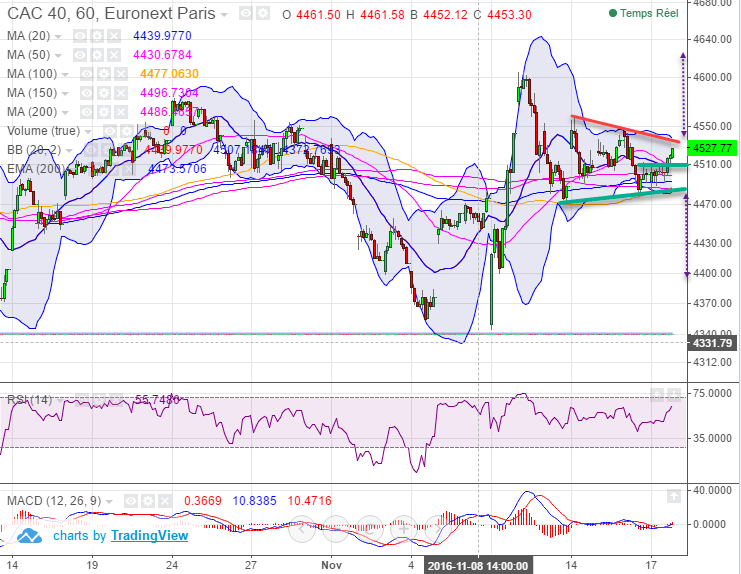741x574 pixels.
Task: Click the Temps Réel status label
Action: pyautogui.click(x=648, y=15)
